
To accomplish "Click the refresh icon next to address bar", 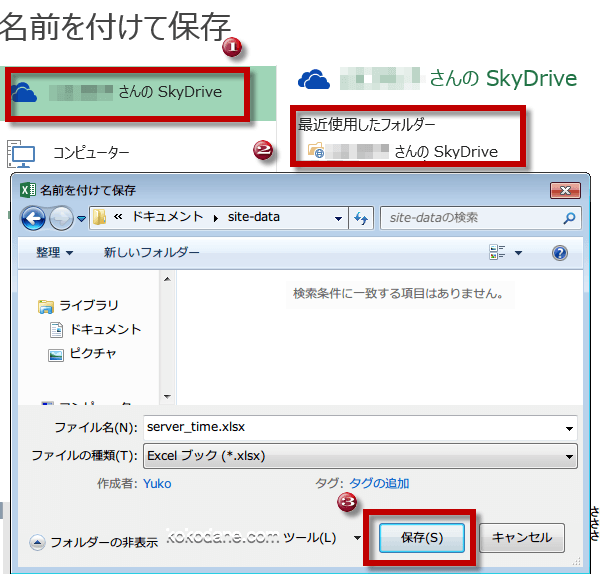I will click(361, 218).
